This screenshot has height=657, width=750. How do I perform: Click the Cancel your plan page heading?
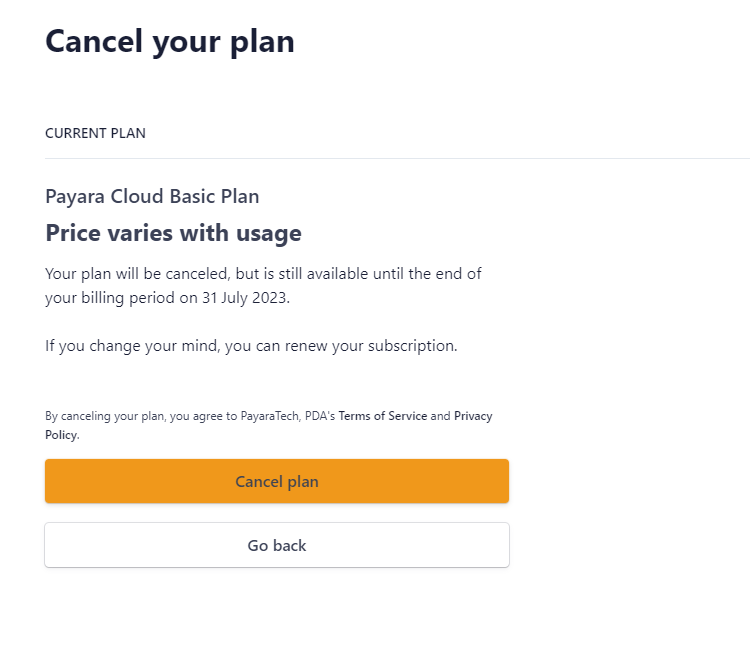[170, 42]
